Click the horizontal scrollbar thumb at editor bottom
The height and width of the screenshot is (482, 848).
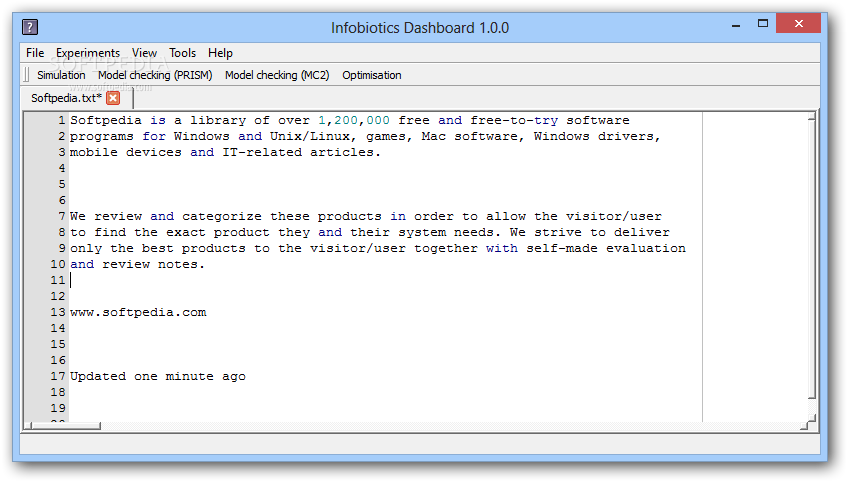[66, 426]
